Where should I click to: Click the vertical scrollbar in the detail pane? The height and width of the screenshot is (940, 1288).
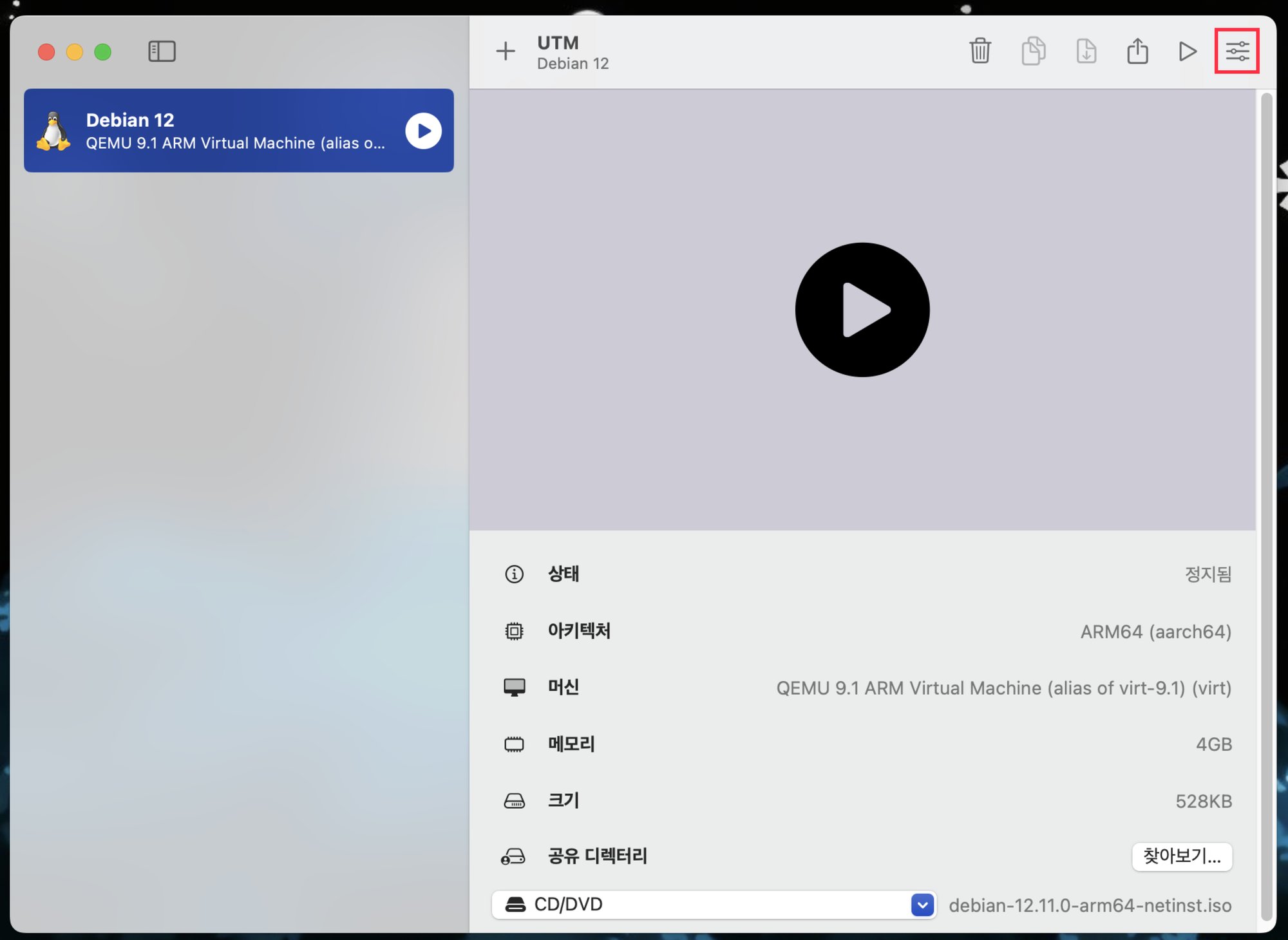[x=1266, y=507]
